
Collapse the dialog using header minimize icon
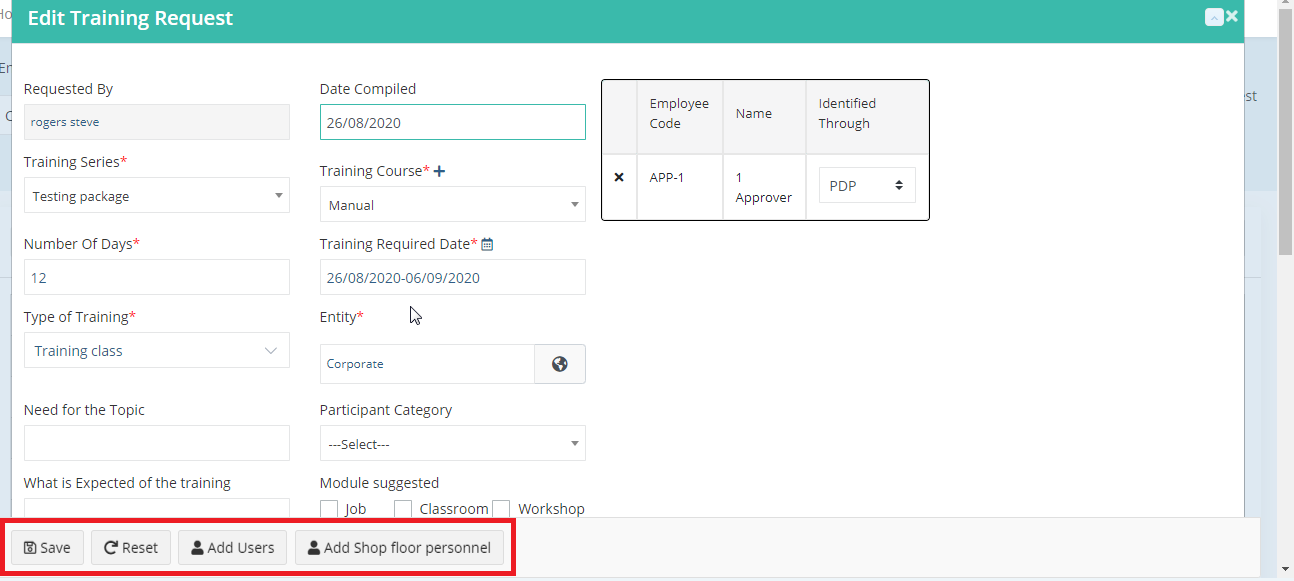1214,17
